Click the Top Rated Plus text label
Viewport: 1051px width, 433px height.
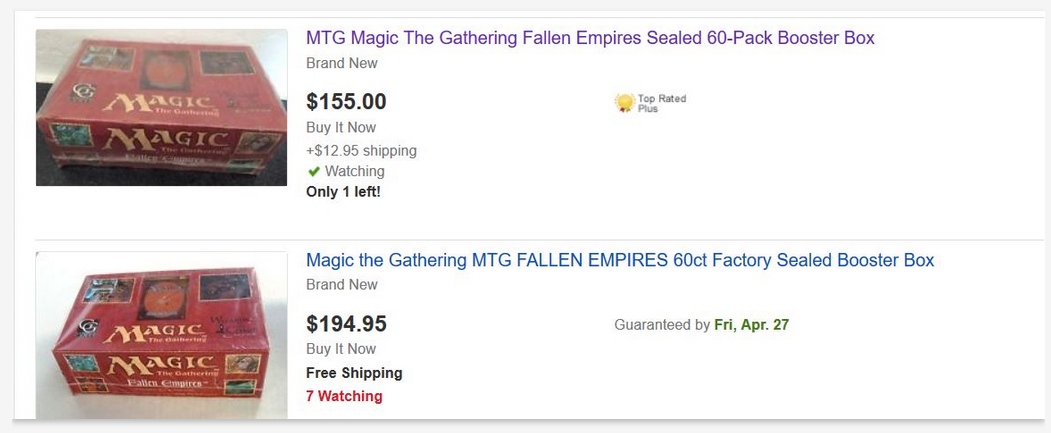click(661, 102)
